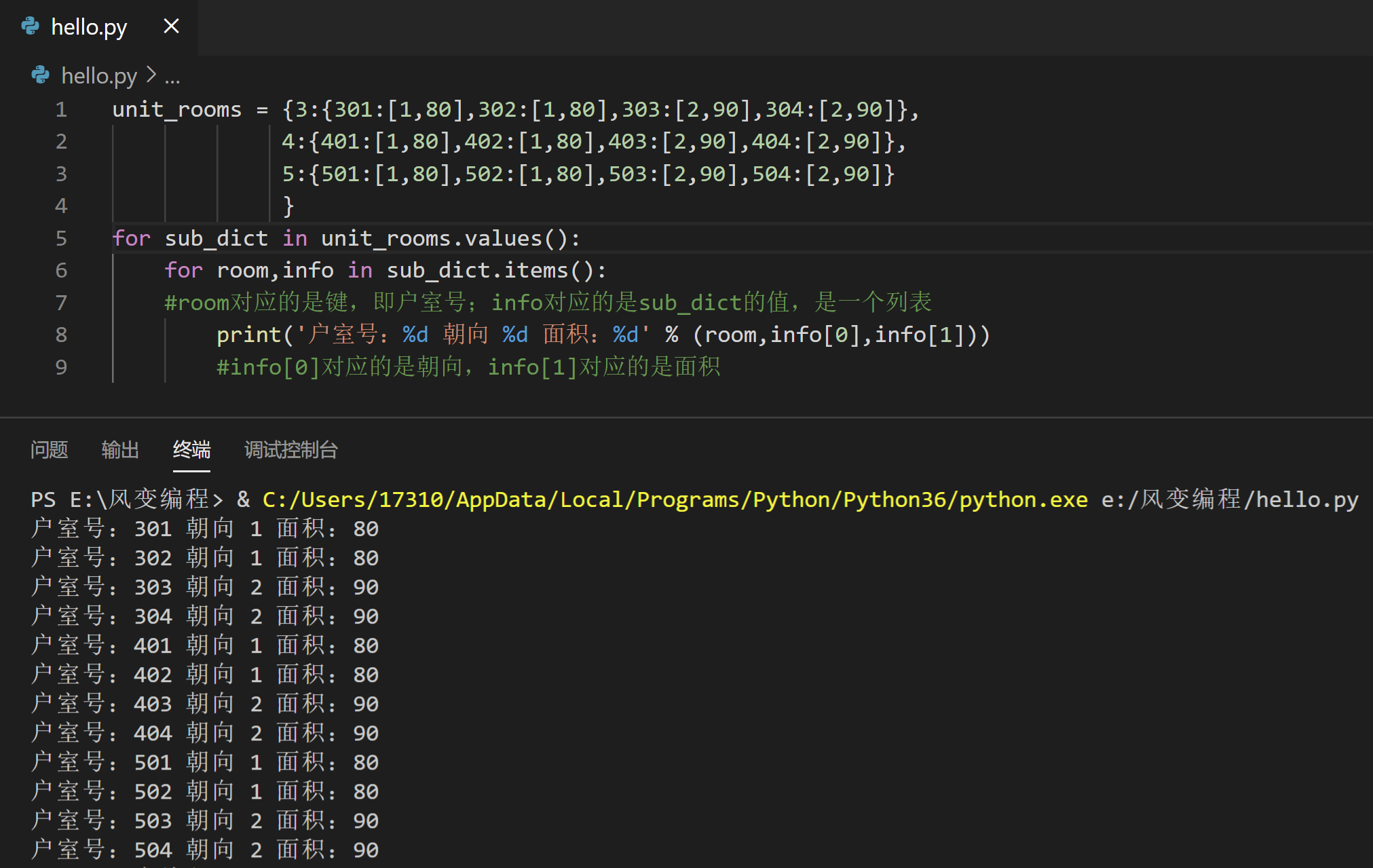Select the 终端 panel tab
This screenshot has height=868, width=1373.
pyautogui.click(x=191, y=449)
